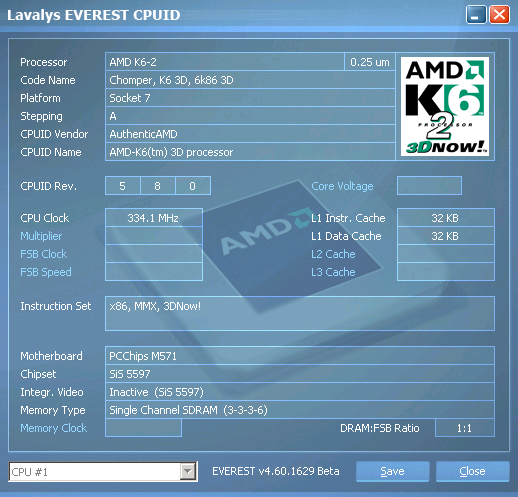This screenshot has height=497, width=518.
Task: Select the Motherboard PCChips M571 field
Action: pos(300,356)
